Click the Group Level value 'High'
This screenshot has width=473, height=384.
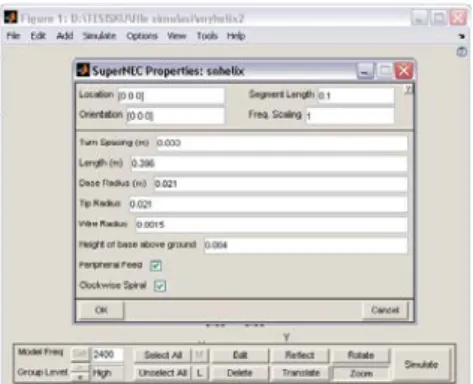pos(107,373)
